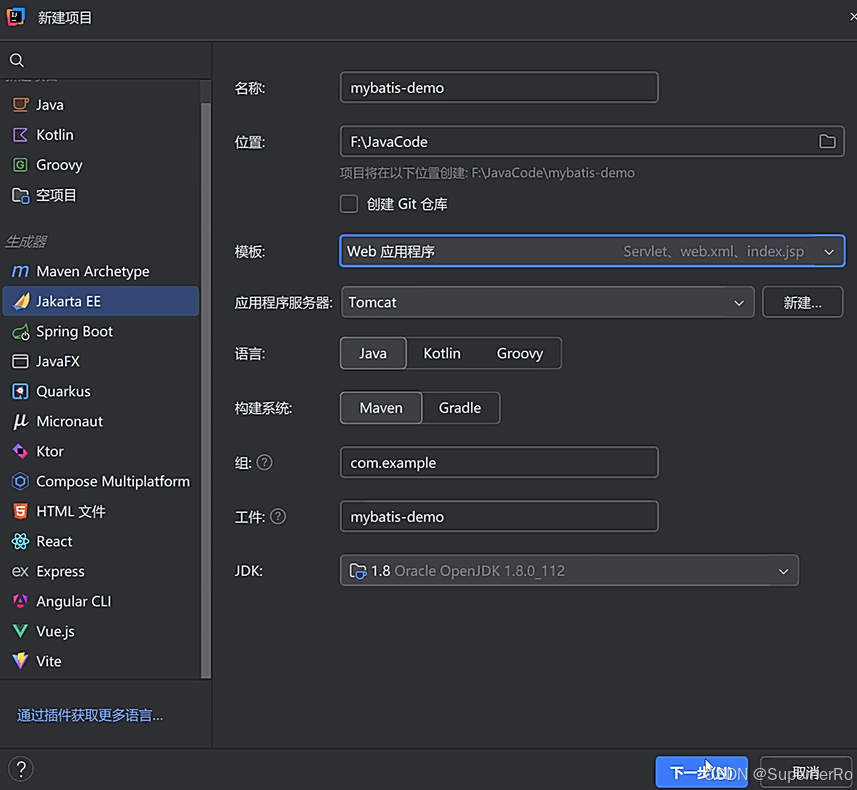Select the React generator icon
This screenshot has width=857, height=790.
20,541
